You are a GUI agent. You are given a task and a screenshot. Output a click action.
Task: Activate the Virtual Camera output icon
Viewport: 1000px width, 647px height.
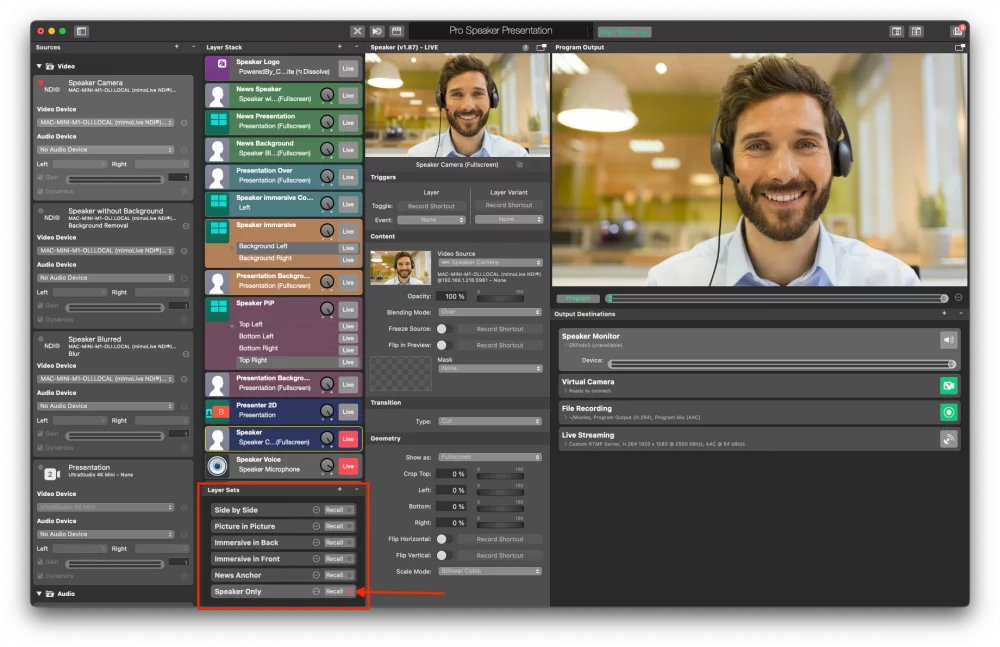tap(948, 385)
